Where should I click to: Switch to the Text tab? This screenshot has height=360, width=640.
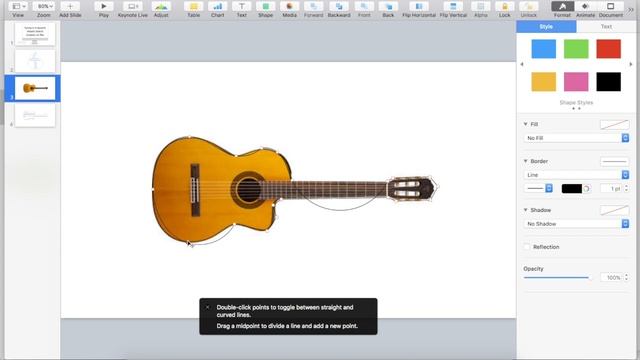[x=606, y=27]
